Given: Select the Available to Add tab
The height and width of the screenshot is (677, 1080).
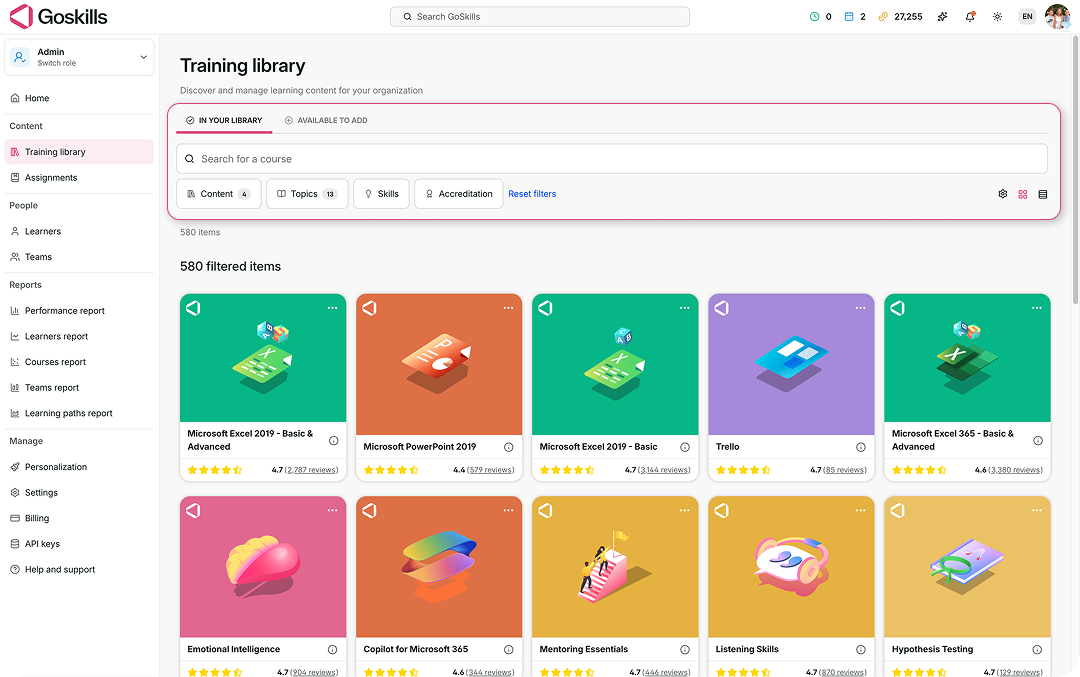Looking at the screenshot, I should coord(326,121).
